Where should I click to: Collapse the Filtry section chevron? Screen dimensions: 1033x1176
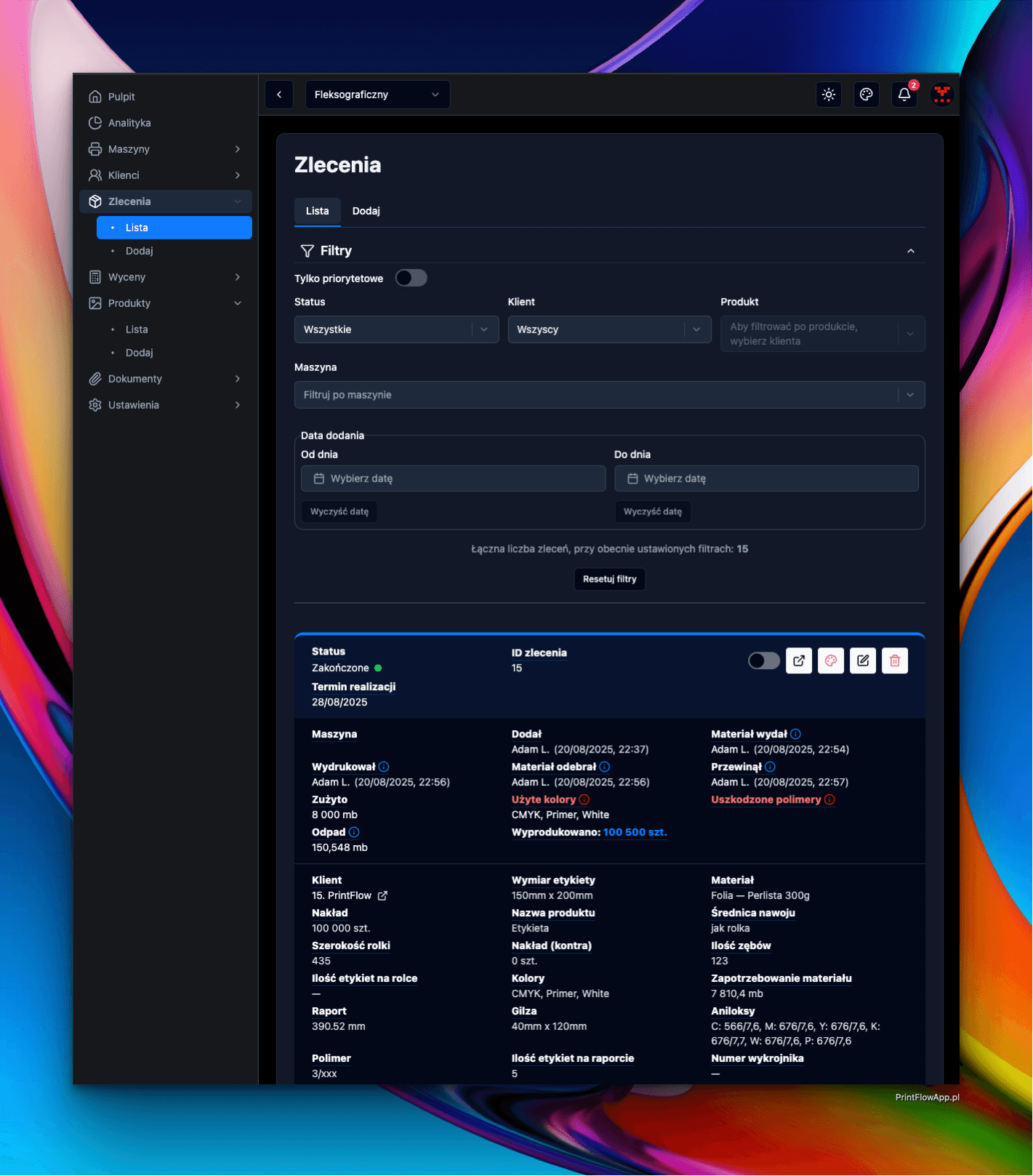tap(910, 251)
